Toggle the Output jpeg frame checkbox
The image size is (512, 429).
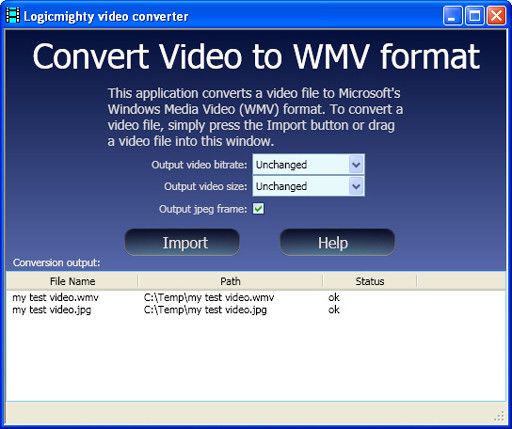(258, 209)
